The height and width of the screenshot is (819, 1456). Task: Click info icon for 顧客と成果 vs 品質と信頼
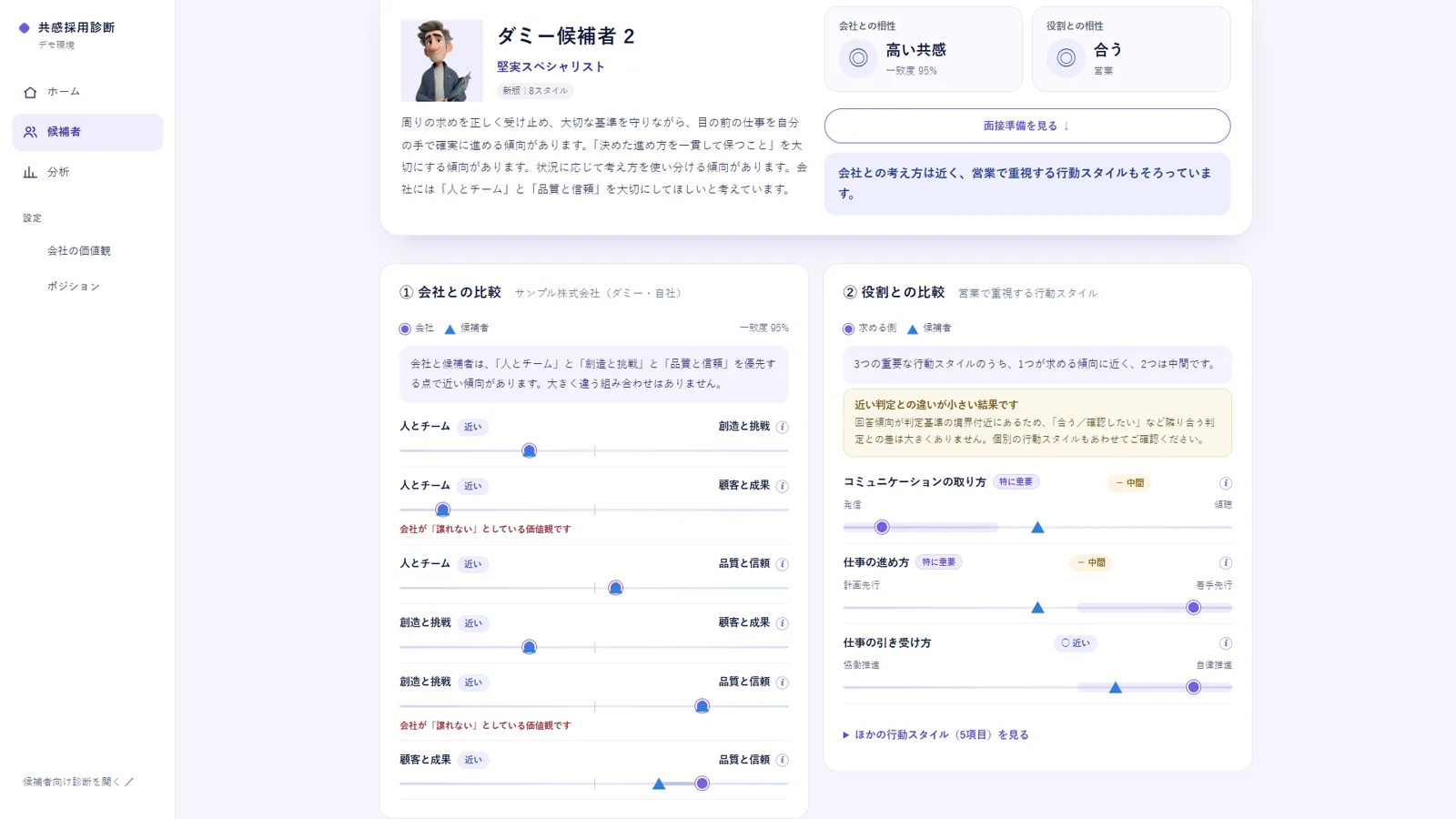coord(782,760)
